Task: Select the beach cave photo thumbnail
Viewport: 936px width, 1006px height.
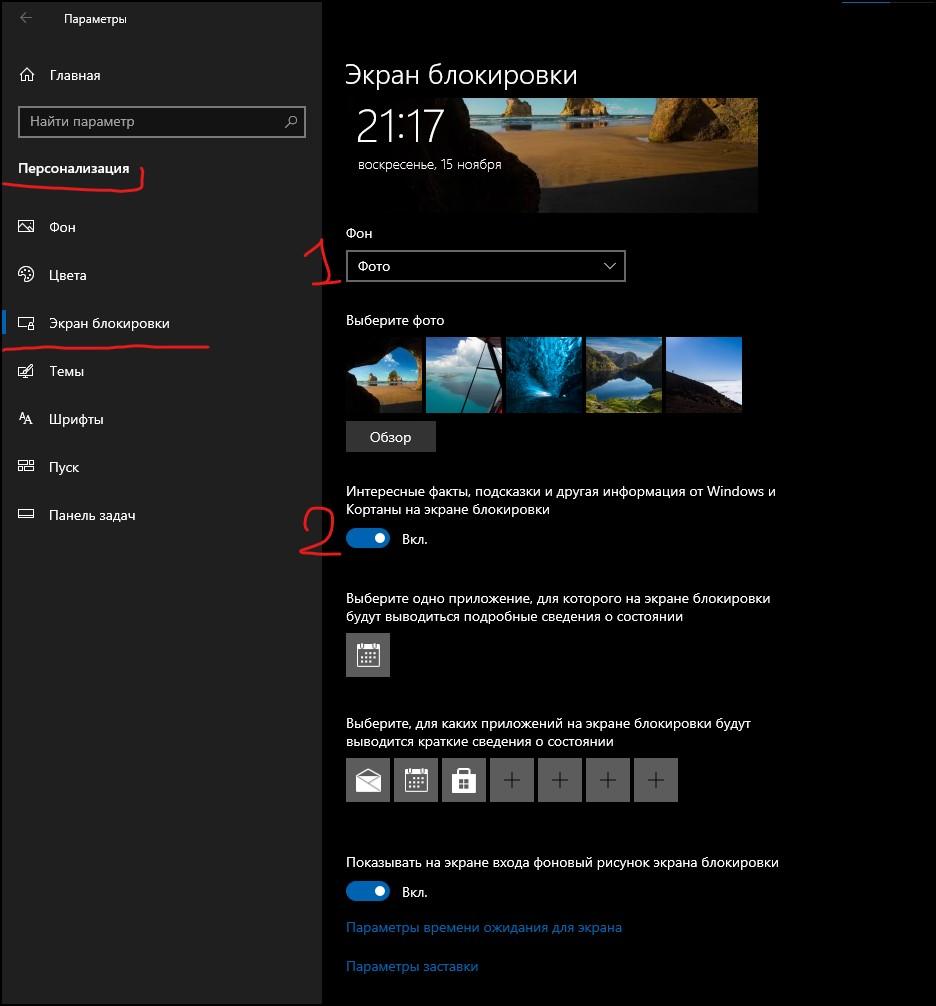Action: [x=384, y=375]
